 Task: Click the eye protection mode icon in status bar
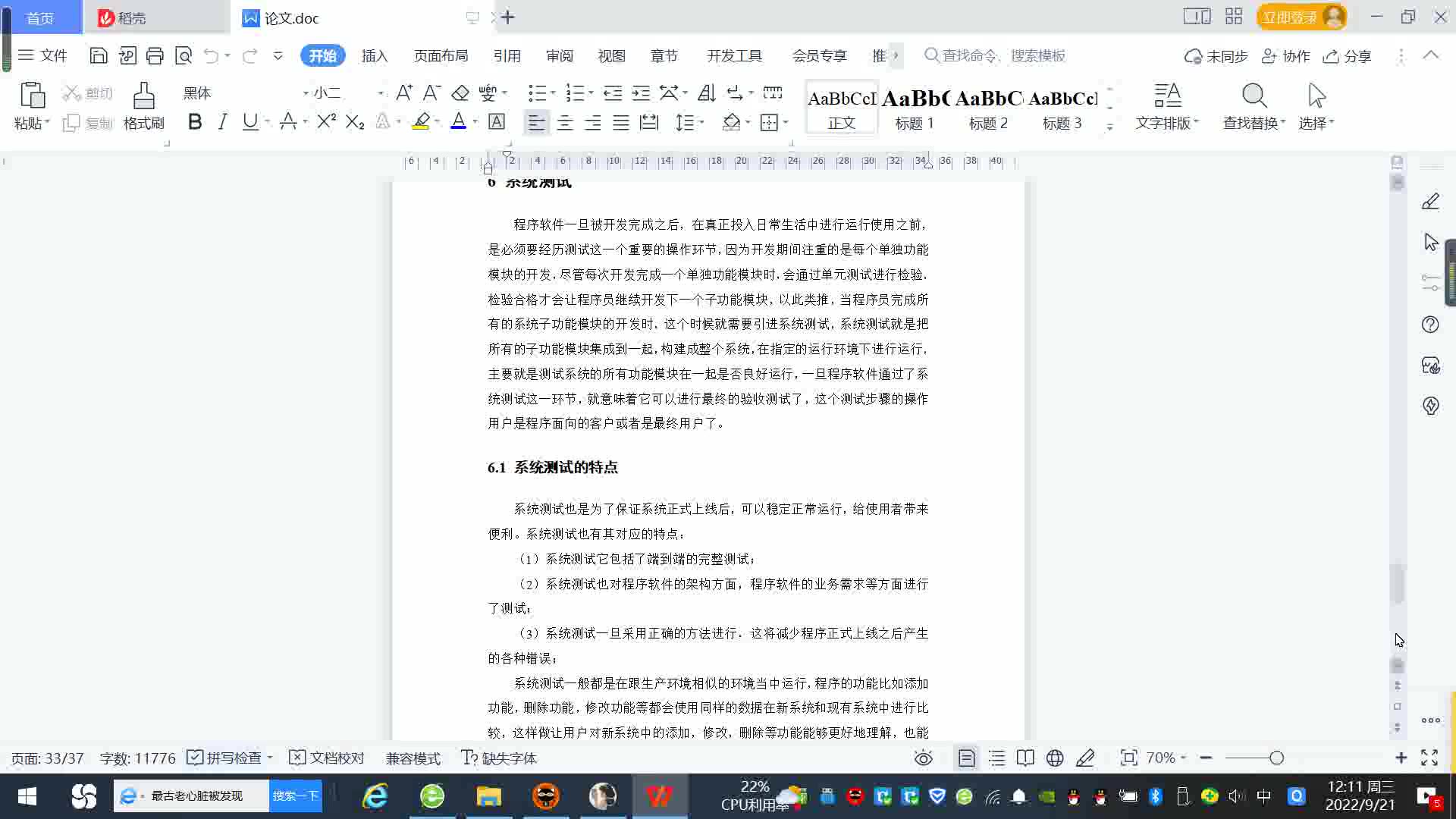pos(923,758)
